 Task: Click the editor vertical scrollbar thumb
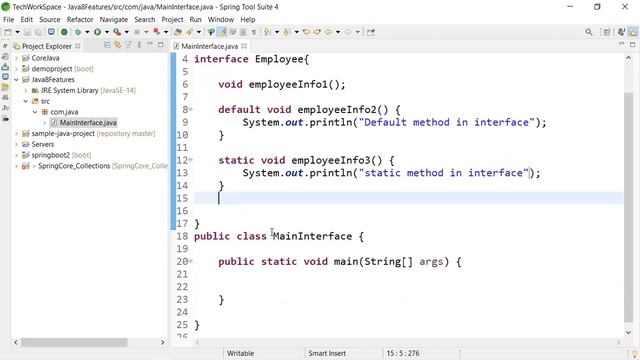point(628,207)
